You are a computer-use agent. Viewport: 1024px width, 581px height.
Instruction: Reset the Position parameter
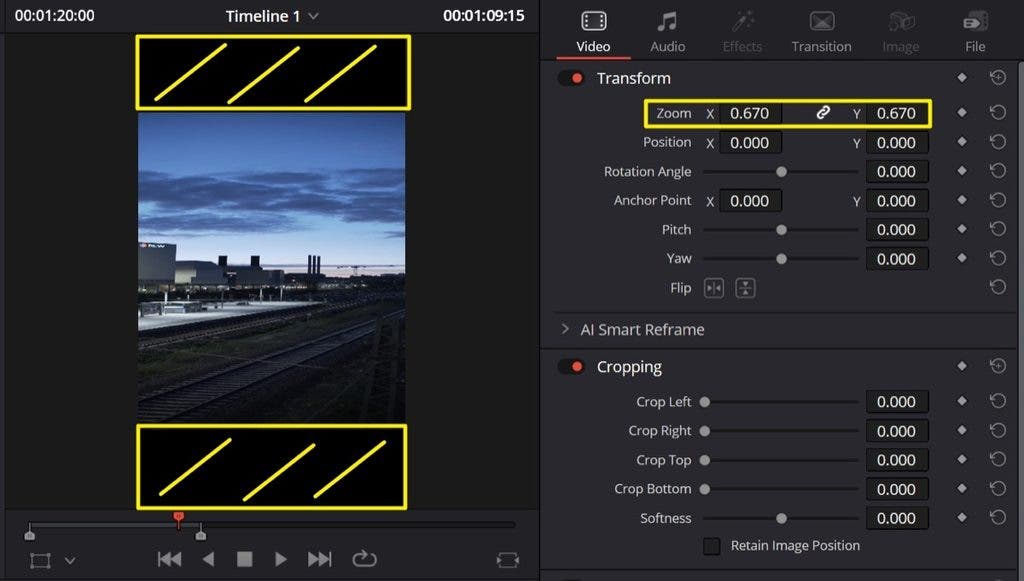(x=998, y=142)
